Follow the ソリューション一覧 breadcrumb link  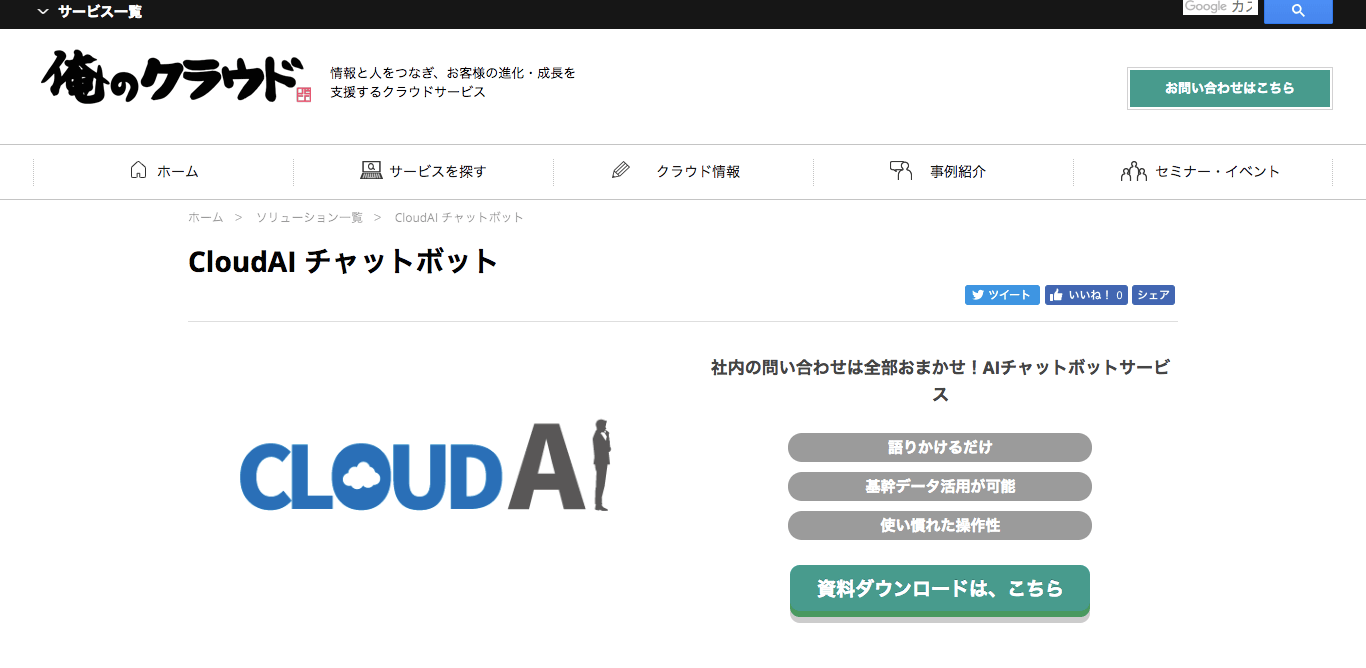click(x=309, y=217)
